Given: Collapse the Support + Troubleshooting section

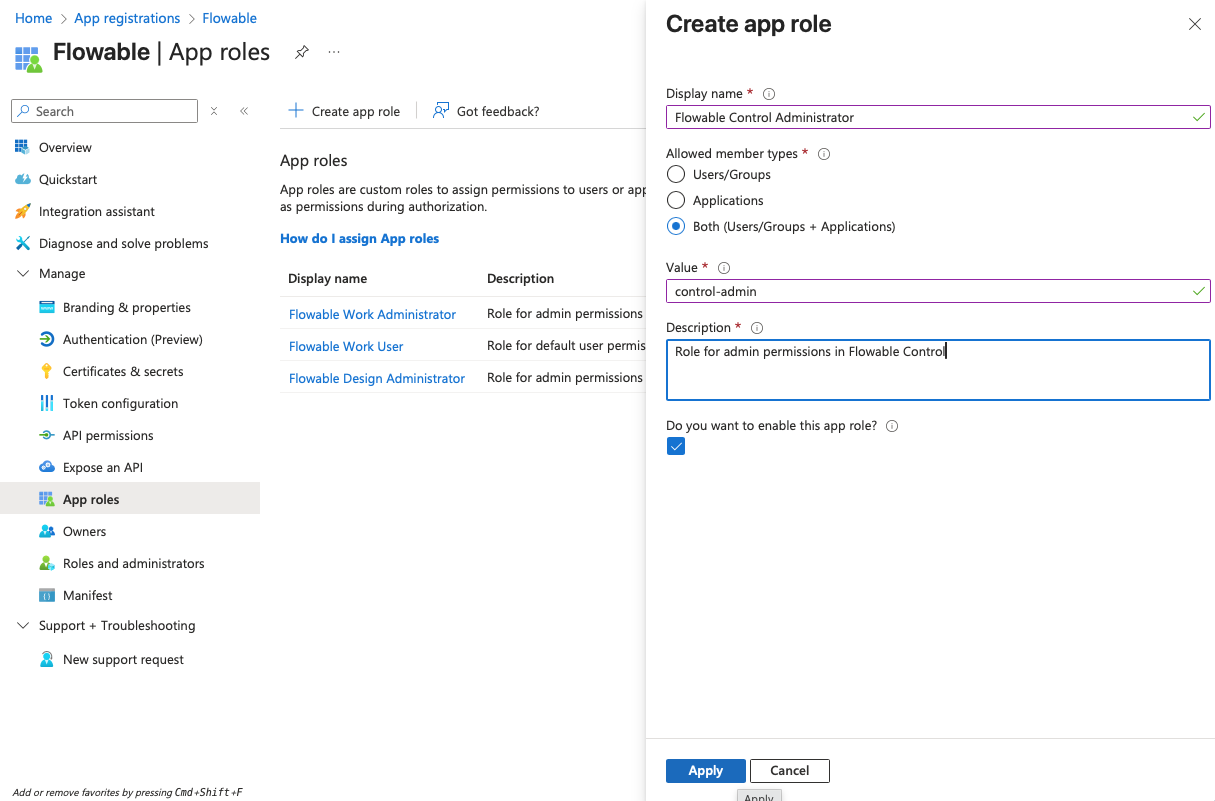Looking at the screenshot, I should coord(23,626).
